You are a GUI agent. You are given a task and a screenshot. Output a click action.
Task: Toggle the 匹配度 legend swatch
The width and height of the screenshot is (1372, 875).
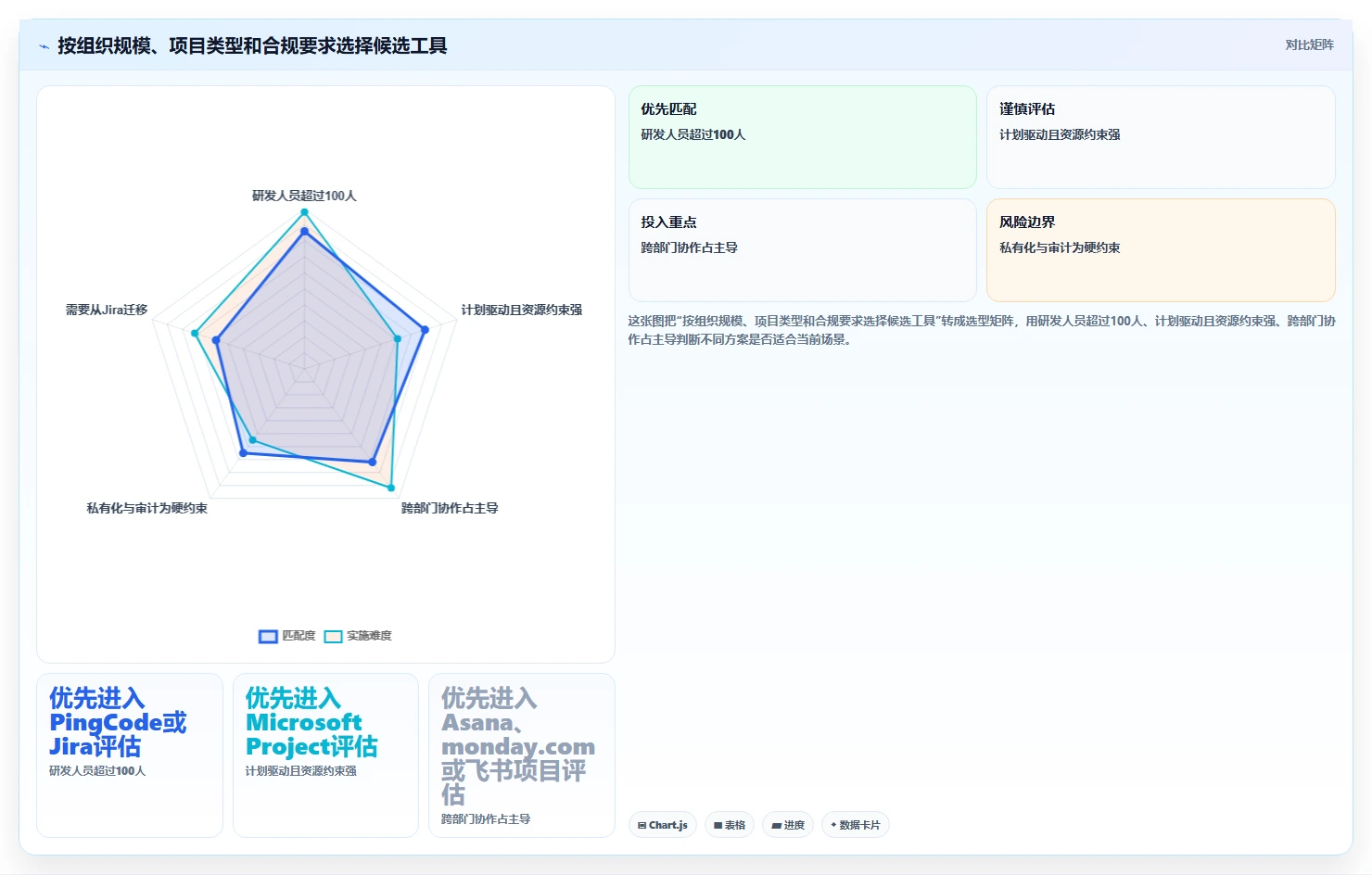(268, 636)
